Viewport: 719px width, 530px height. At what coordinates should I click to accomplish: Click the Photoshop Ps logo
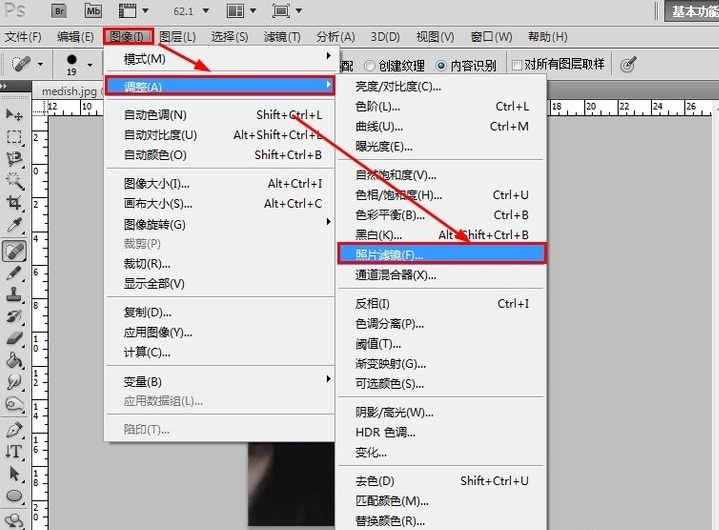14,10
